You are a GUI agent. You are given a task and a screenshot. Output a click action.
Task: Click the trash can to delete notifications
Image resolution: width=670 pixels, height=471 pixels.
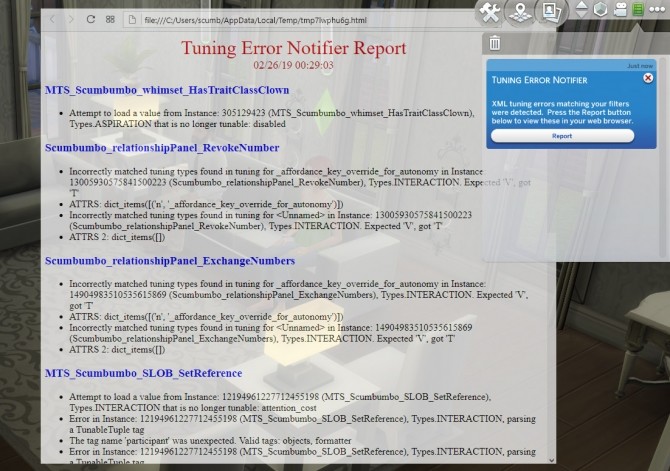click(495, 42)
